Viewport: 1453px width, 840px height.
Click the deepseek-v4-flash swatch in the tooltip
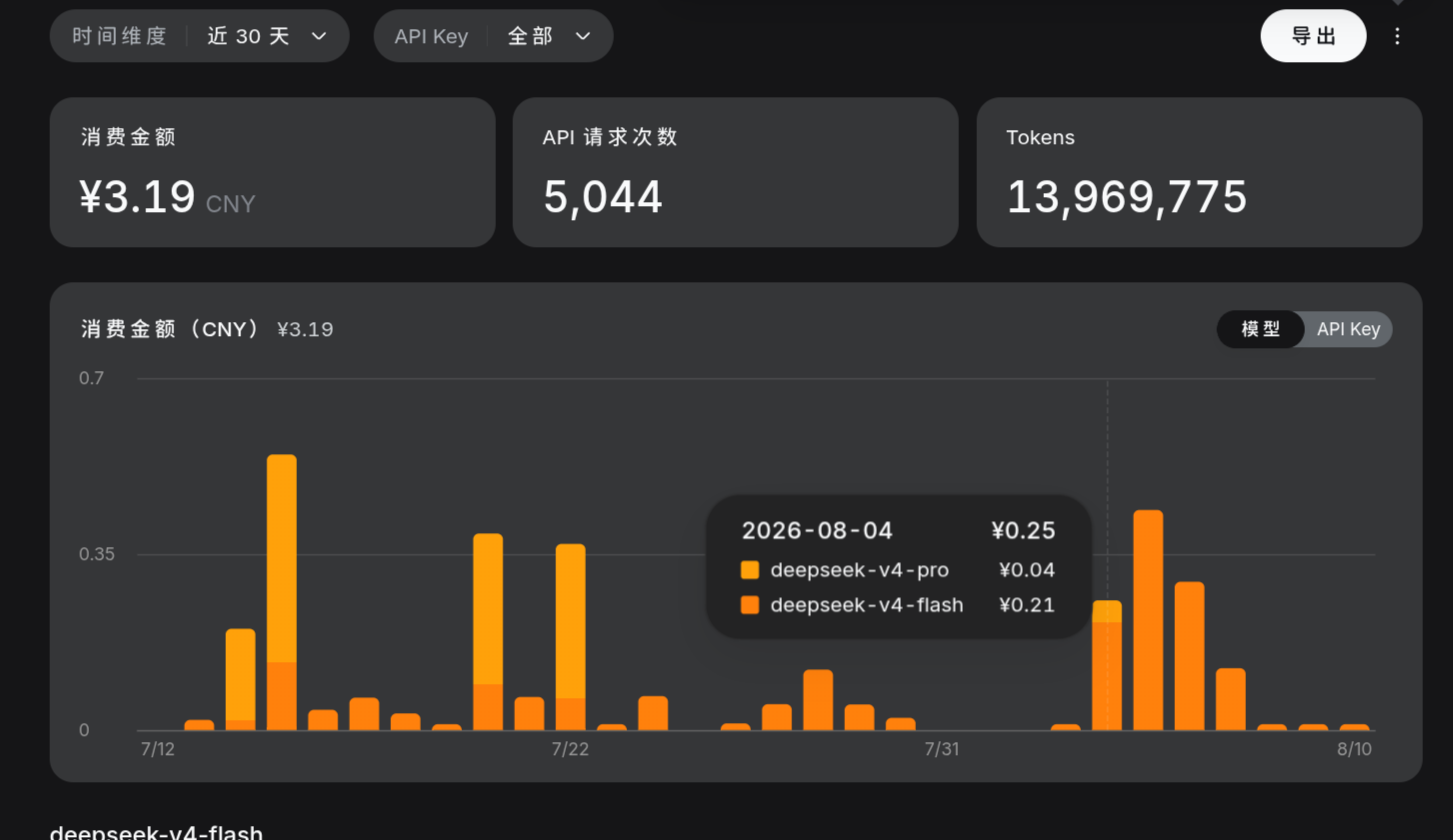750,604
